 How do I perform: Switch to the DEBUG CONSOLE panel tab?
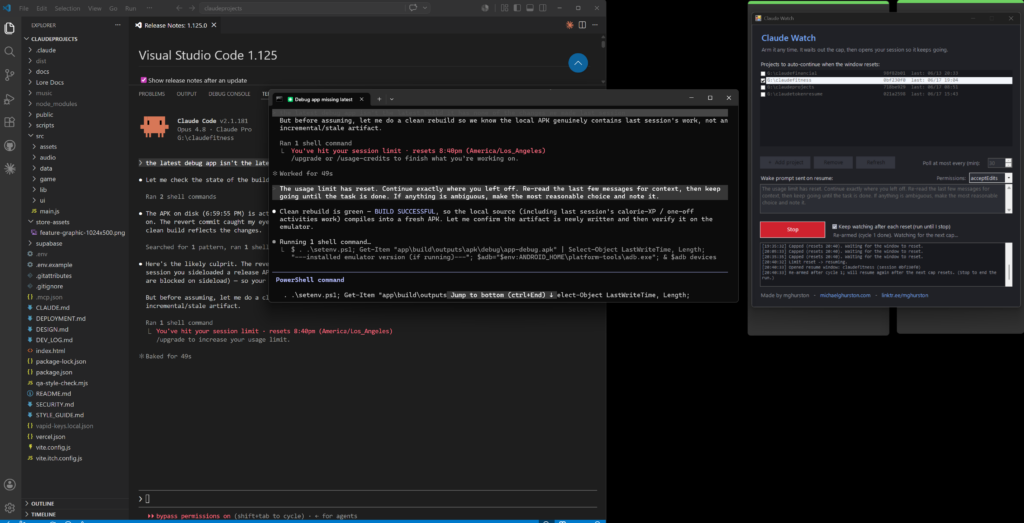(x=229, y=94)
